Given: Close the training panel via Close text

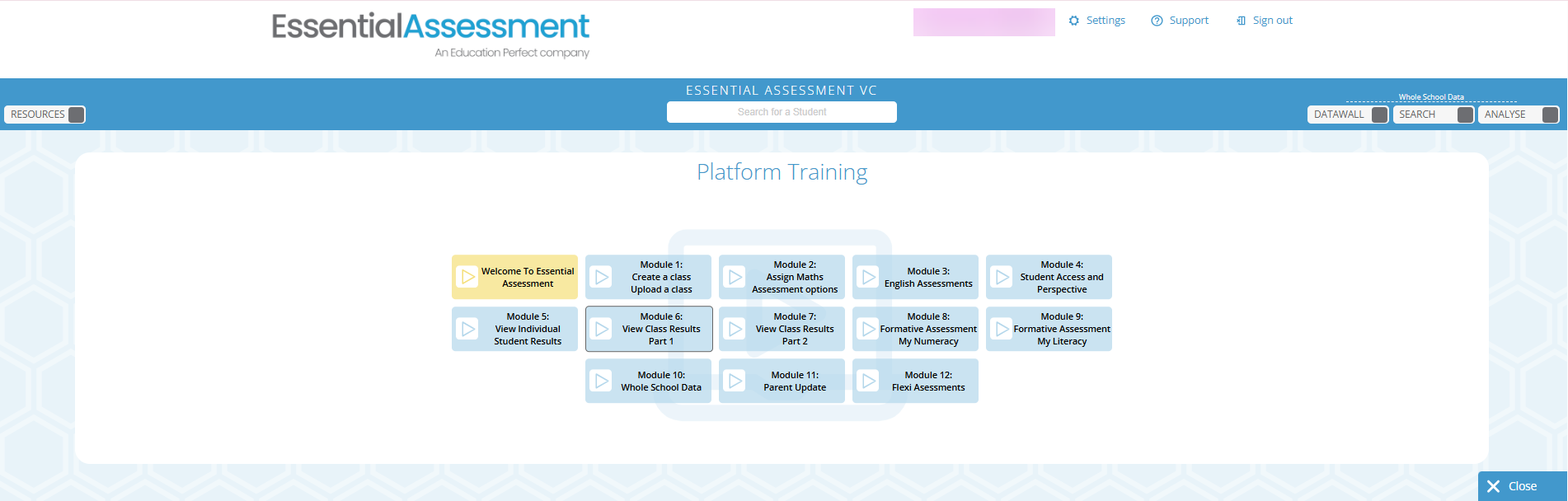Looking at the screenshot, I should (x=1523, y=486).
